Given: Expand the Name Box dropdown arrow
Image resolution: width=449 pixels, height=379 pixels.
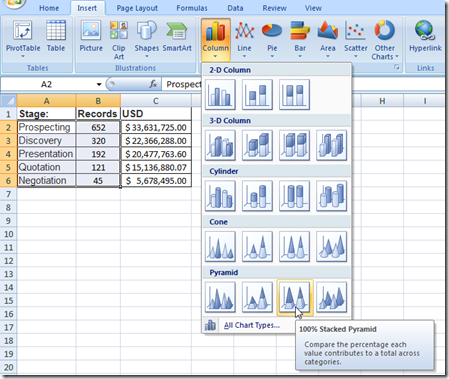Looking at the screenshot, I should click(x=99, y=84).
